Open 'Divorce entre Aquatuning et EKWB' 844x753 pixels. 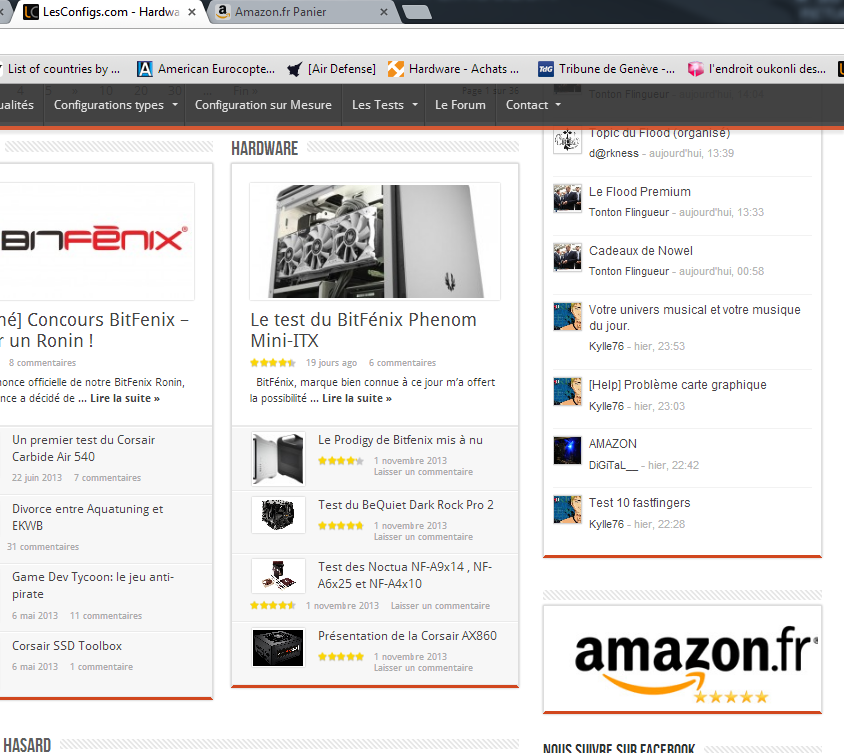tap(87, 517)
